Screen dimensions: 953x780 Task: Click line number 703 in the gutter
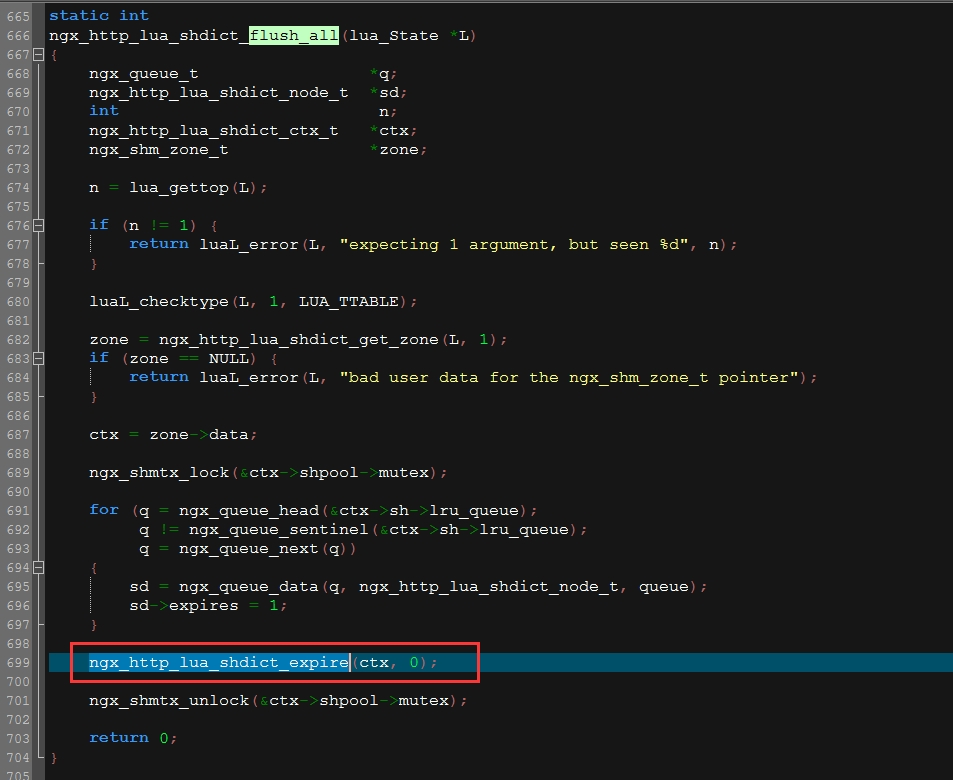[x=18, y=739]
